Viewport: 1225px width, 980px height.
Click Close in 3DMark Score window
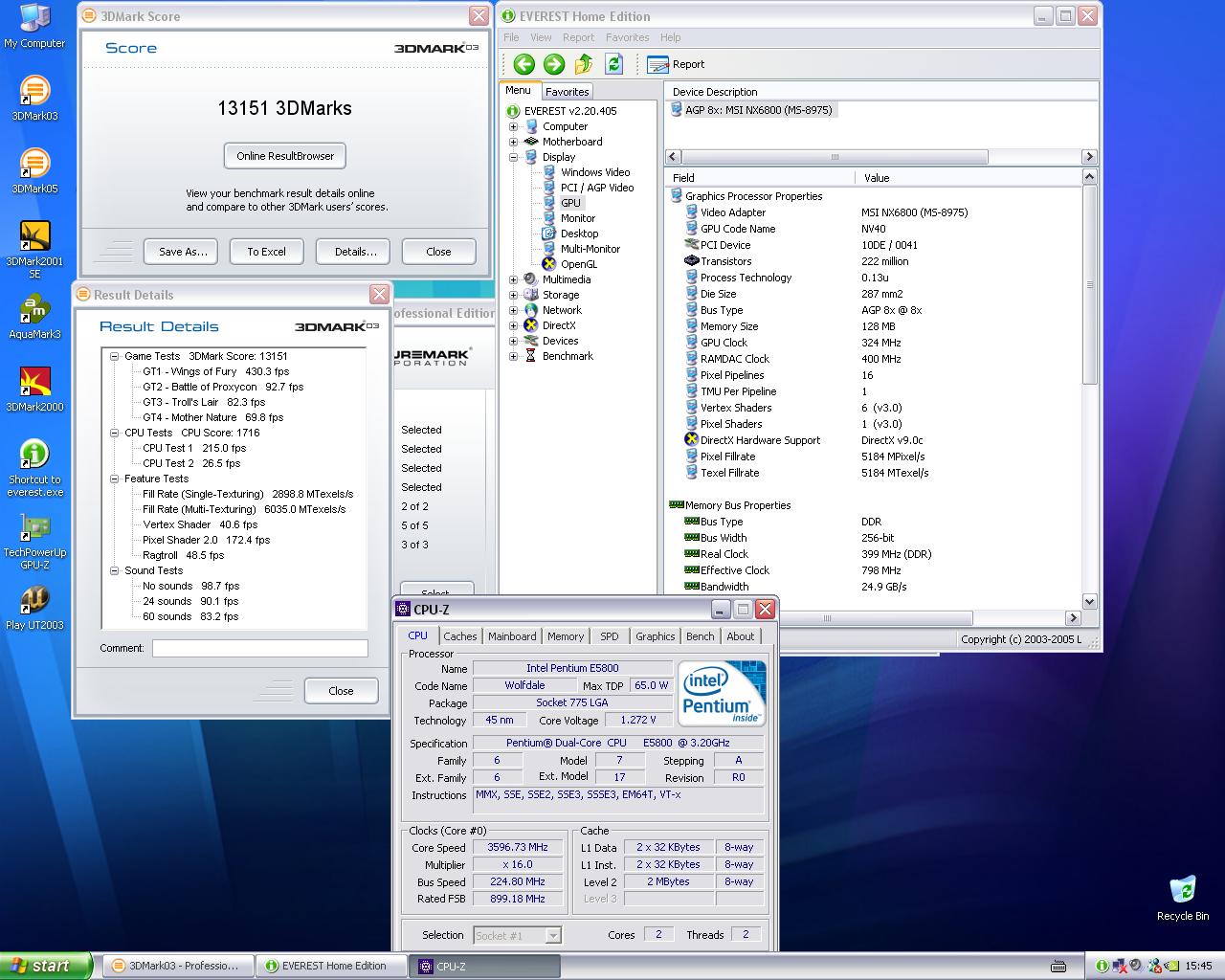438,252
